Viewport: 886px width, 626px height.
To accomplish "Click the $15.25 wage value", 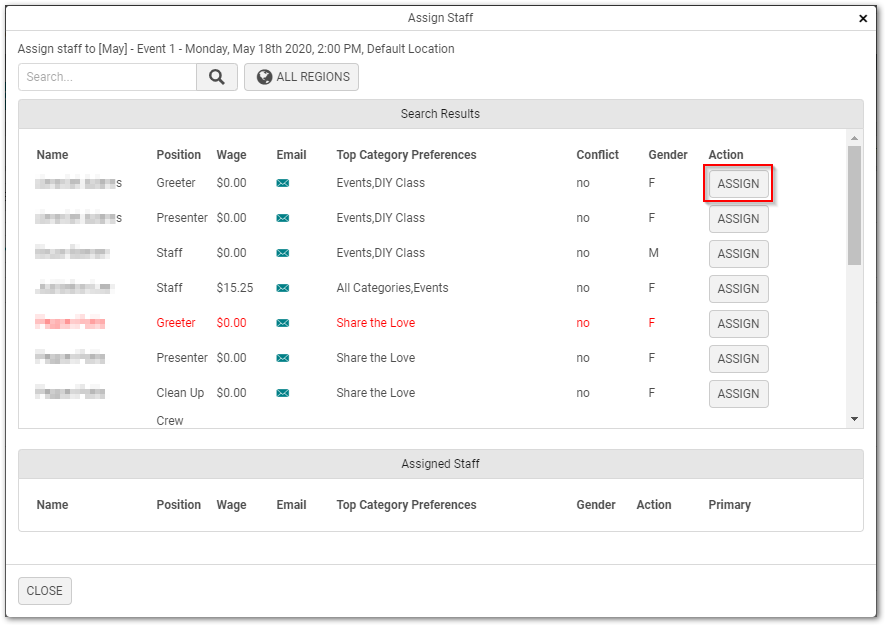I will pyautogui.click(x=234, y=288).
